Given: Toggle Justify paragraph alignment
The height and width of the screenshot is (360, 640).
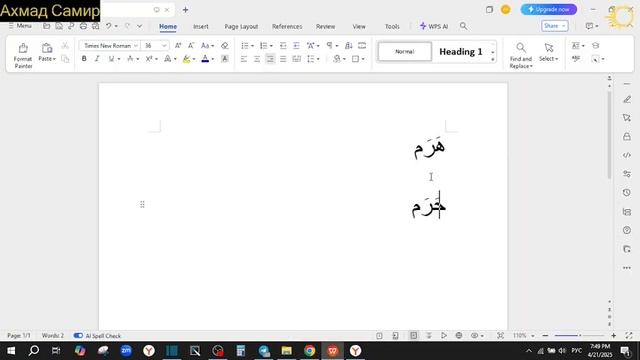Looking at the screenshot, I should pyautogui.click(x=283, y=59).
